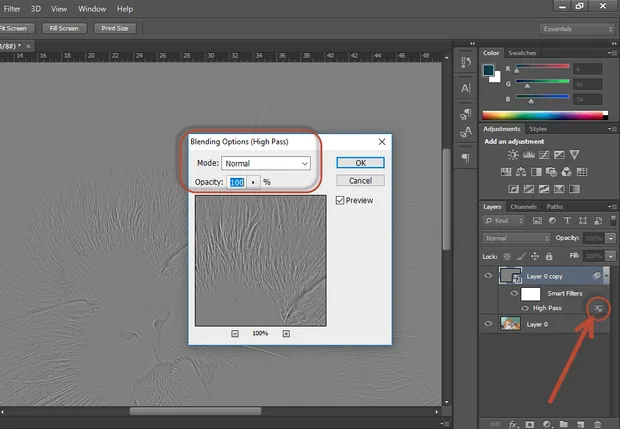Hide the Layer 0 copy layer
The height and width of the screenshot is (429, 620).
(x=489, y=276)
